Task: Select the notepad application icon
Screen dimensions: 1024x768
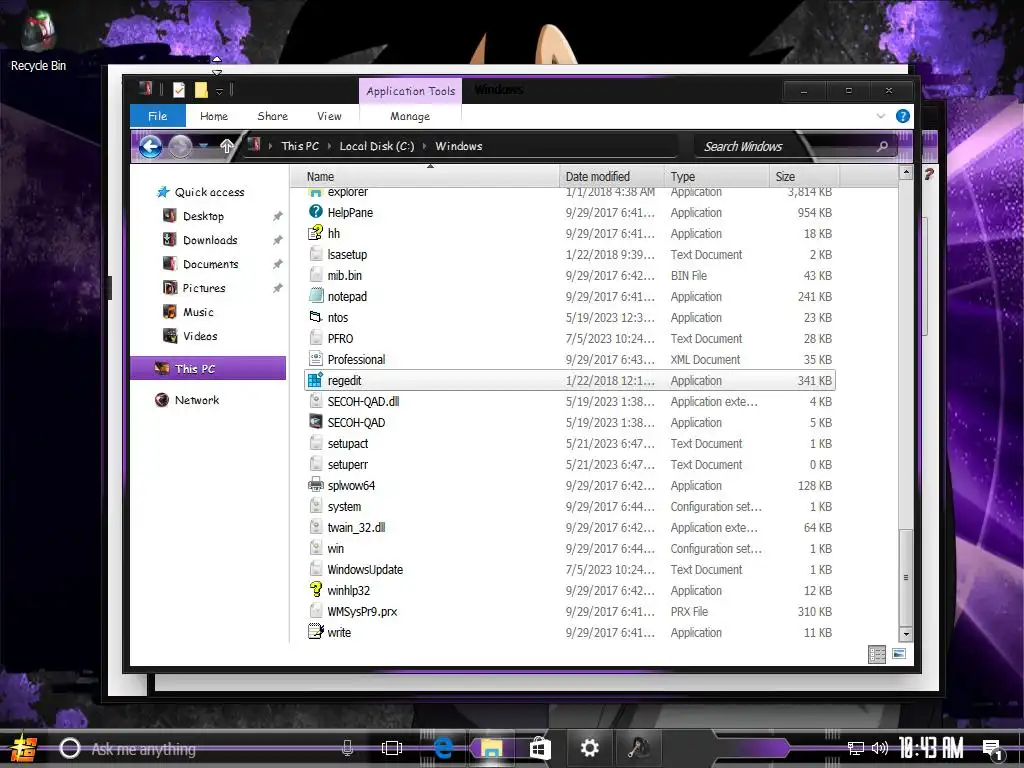Action: point(316,296)
